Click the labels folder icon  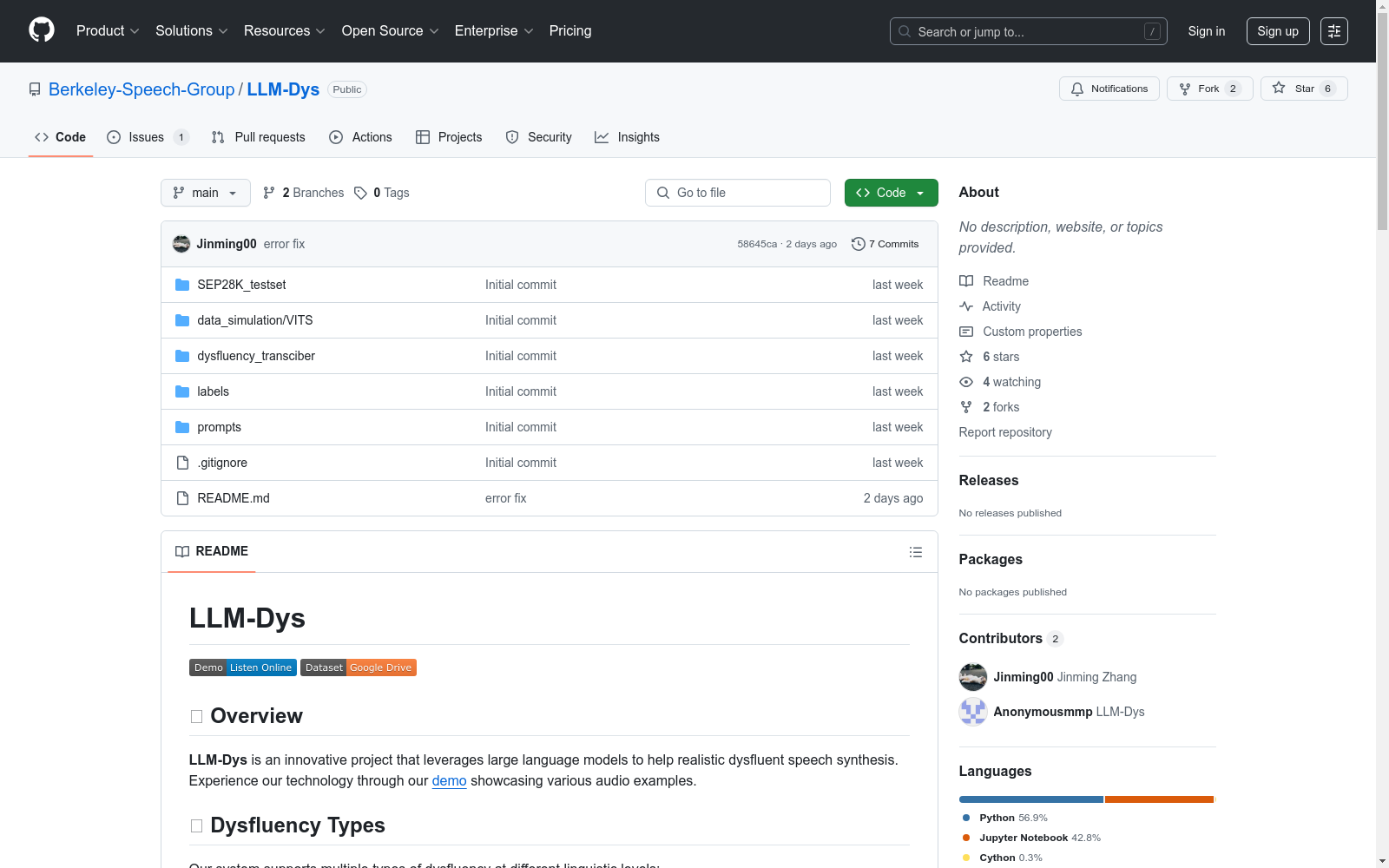tap(182, 391)
